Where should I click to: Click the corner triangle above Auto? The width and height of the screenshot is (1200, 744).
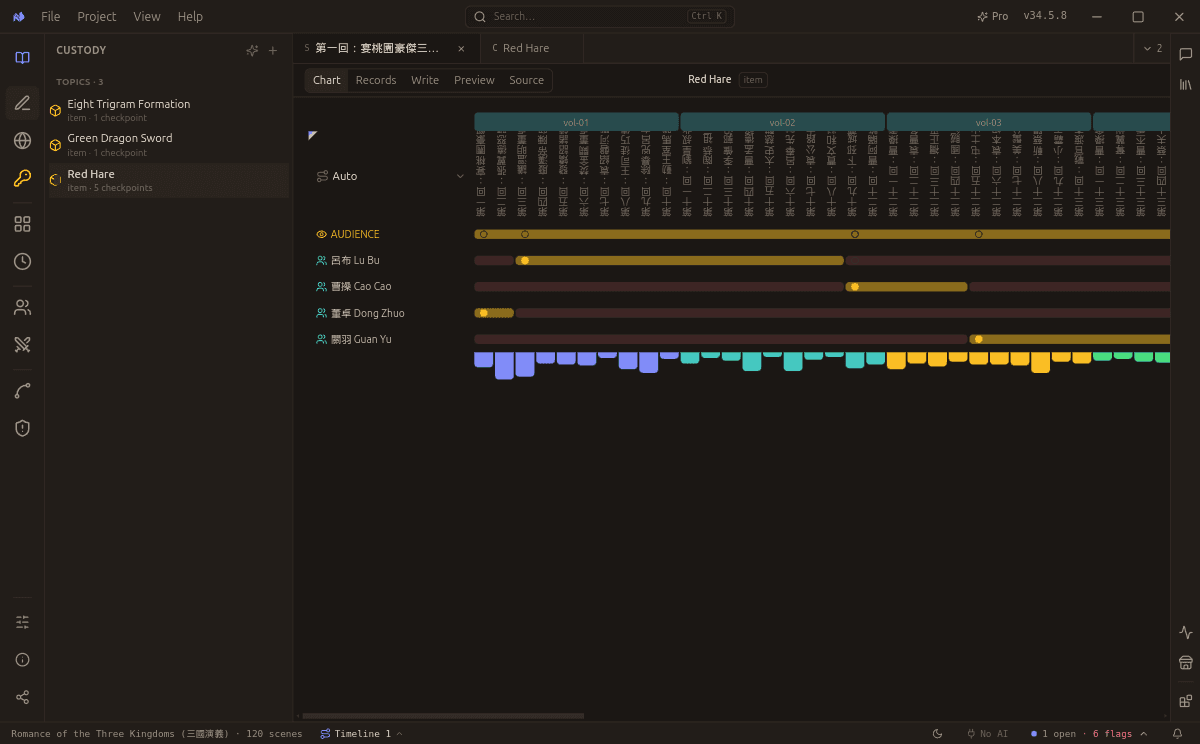[313, 135]
